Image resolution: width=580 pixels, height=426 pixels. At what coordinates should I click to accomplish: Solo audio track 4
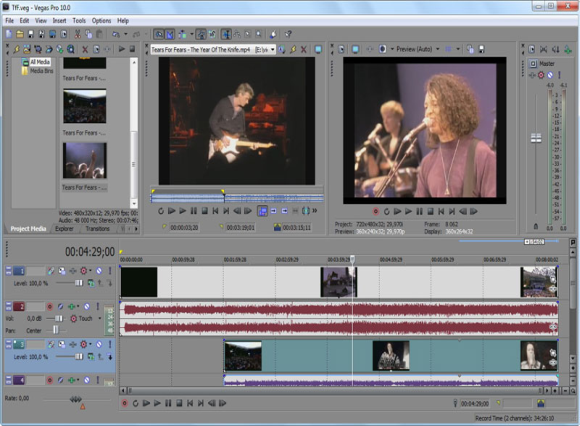(x=98, y=380)
